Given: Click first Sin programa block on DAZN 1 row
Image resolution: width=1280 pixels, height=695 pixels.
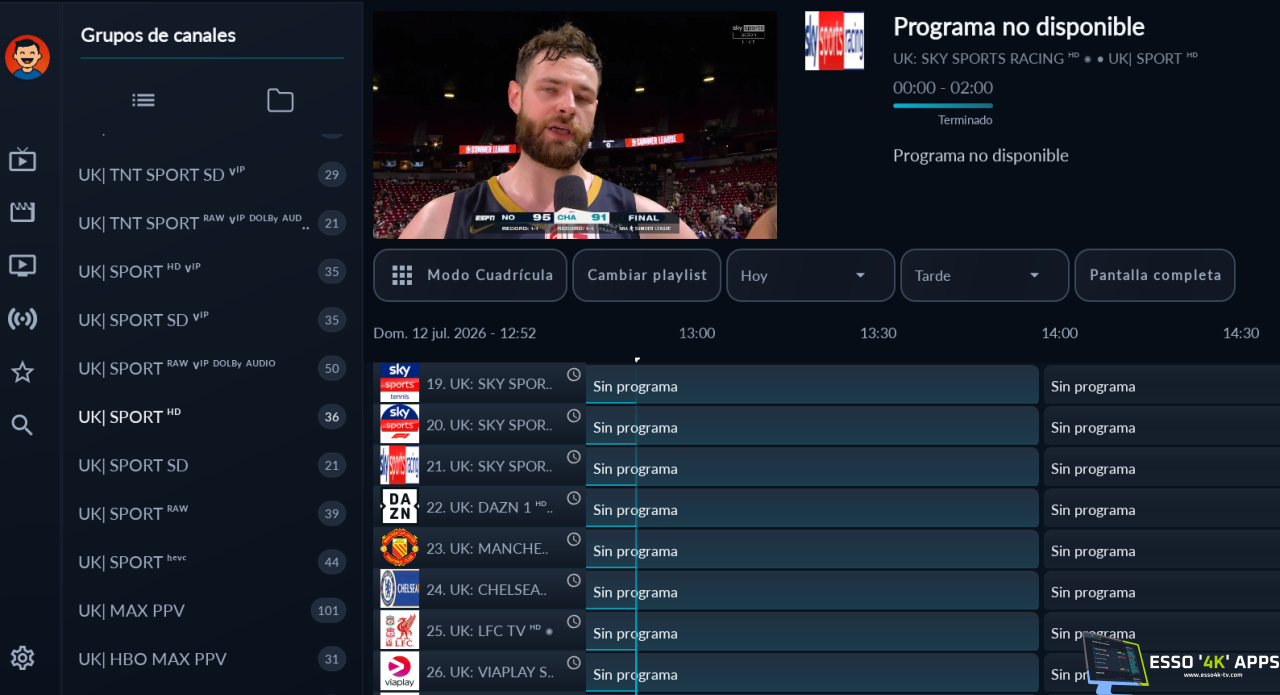Looking at the screenshot, I should point(812,507).
